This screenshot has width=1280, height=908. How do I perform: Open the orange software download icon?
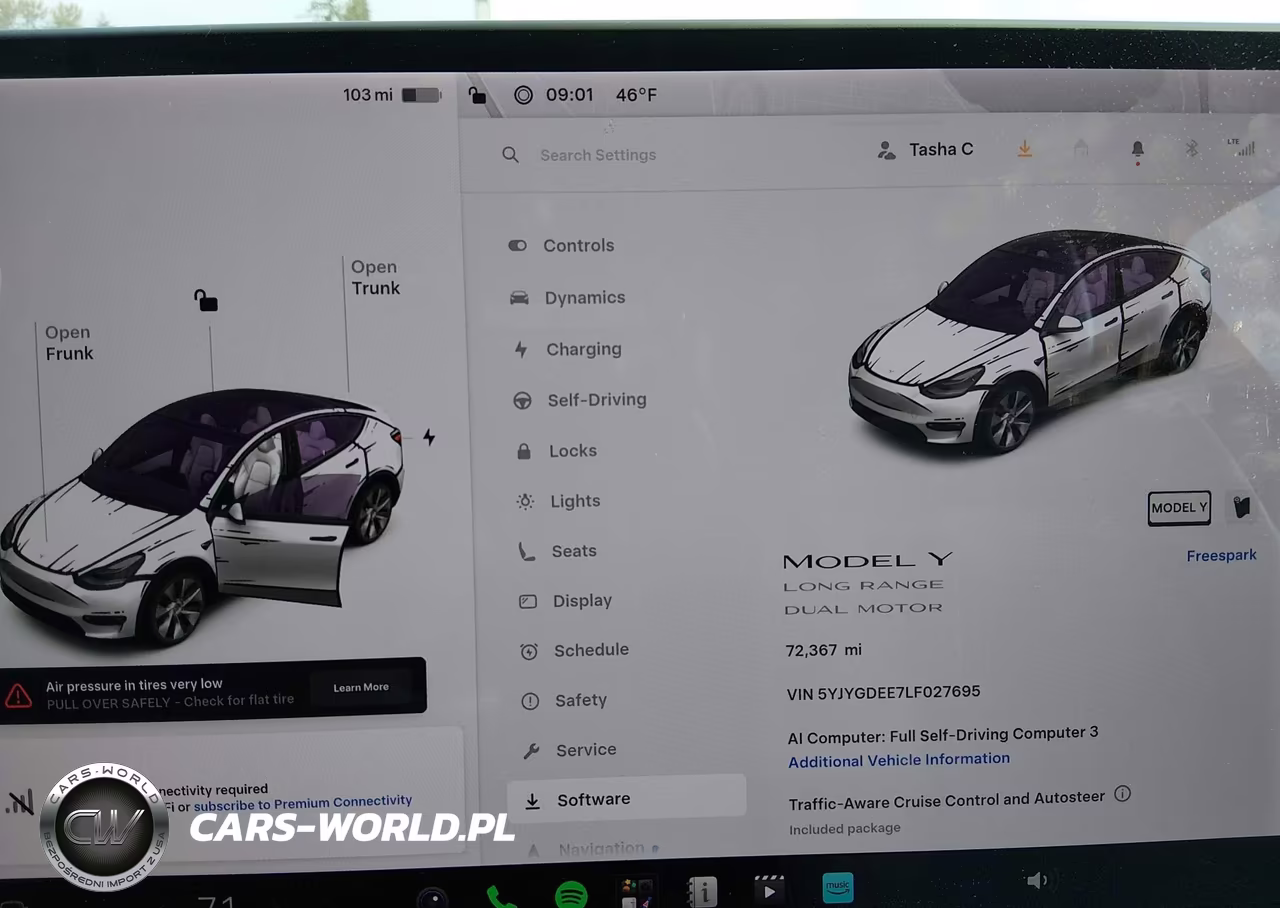(x=1024, y=149)
